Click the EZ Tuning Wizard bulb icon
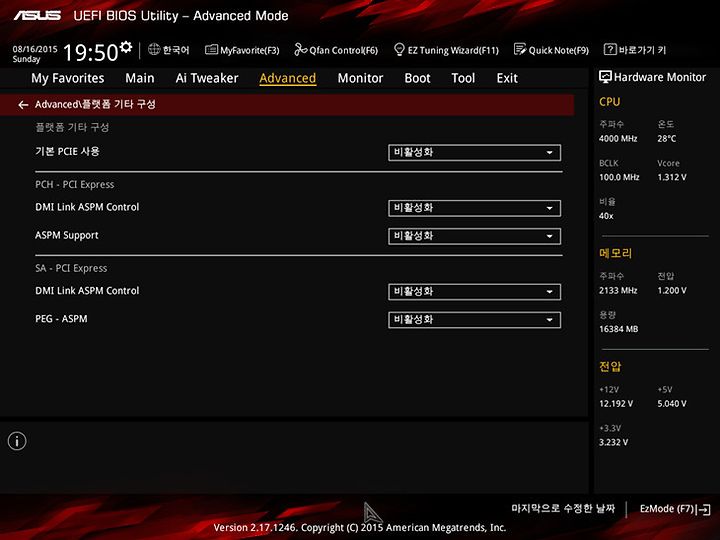This screenshot has height=540, width=720. tap(399, 49)
